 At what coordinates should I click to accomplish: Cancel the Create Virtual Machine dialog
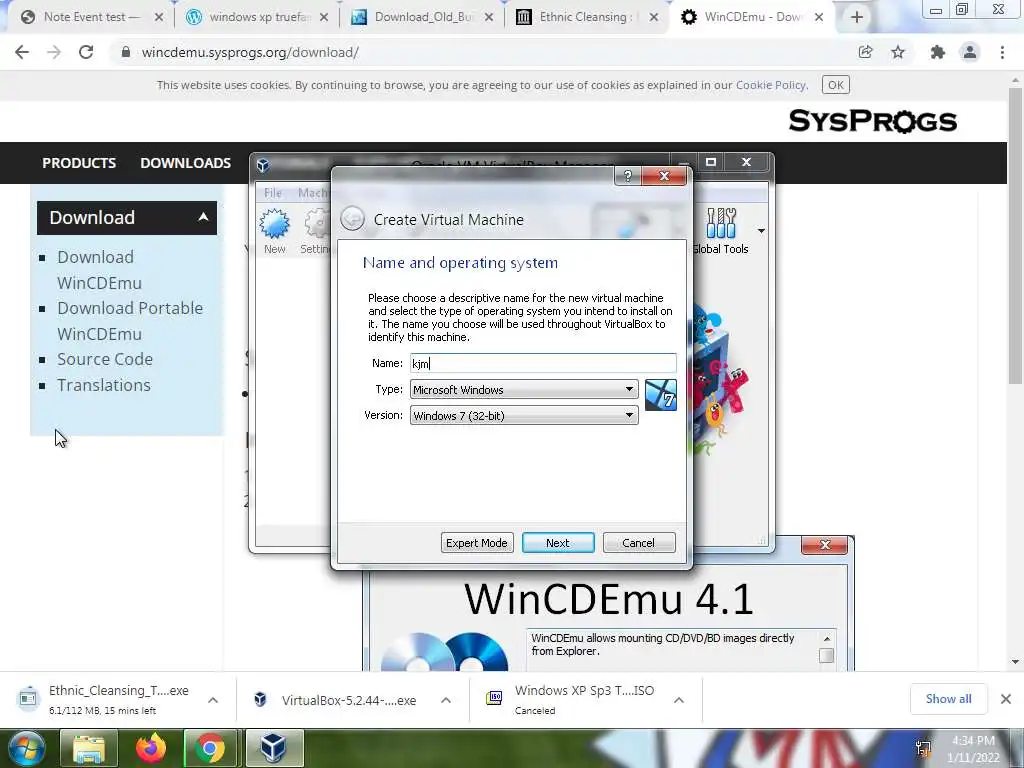(x=639, y=543)
